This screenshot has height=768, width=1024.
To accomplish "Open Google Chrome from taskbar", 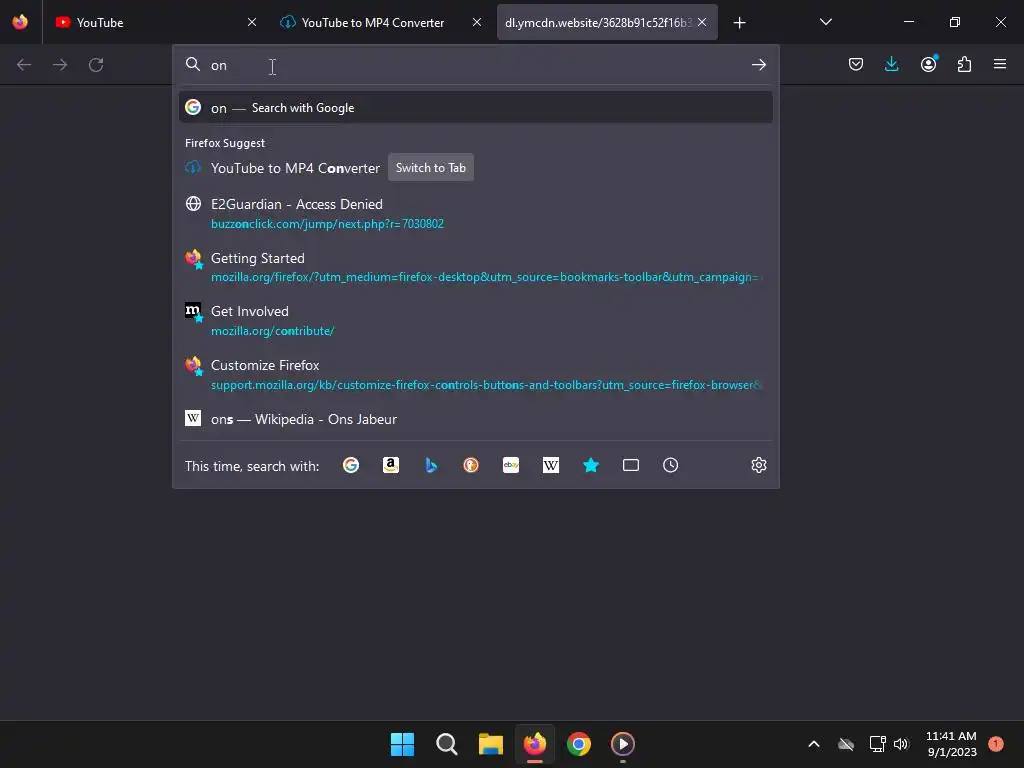I will click(x=579, y=744).
